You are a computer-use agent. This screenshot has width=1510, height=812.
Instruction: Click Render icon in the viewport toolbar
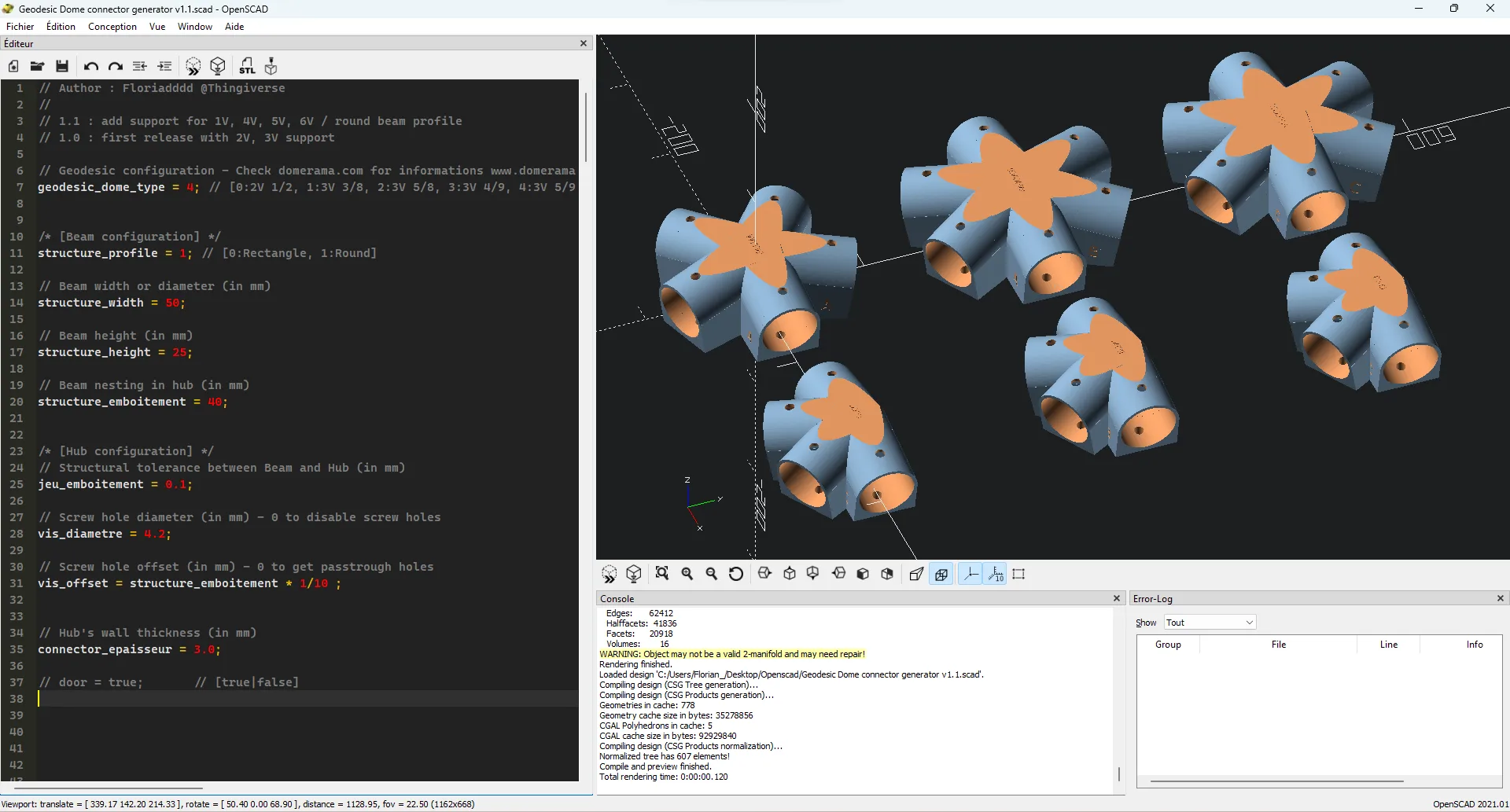click(x=634, y=574)
